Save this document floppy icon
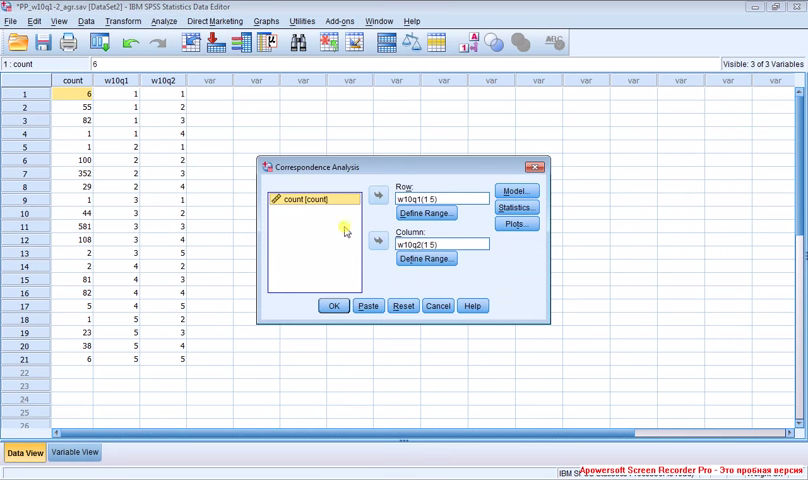This screenshot has height=480, width=808. [x=43, y=42]
